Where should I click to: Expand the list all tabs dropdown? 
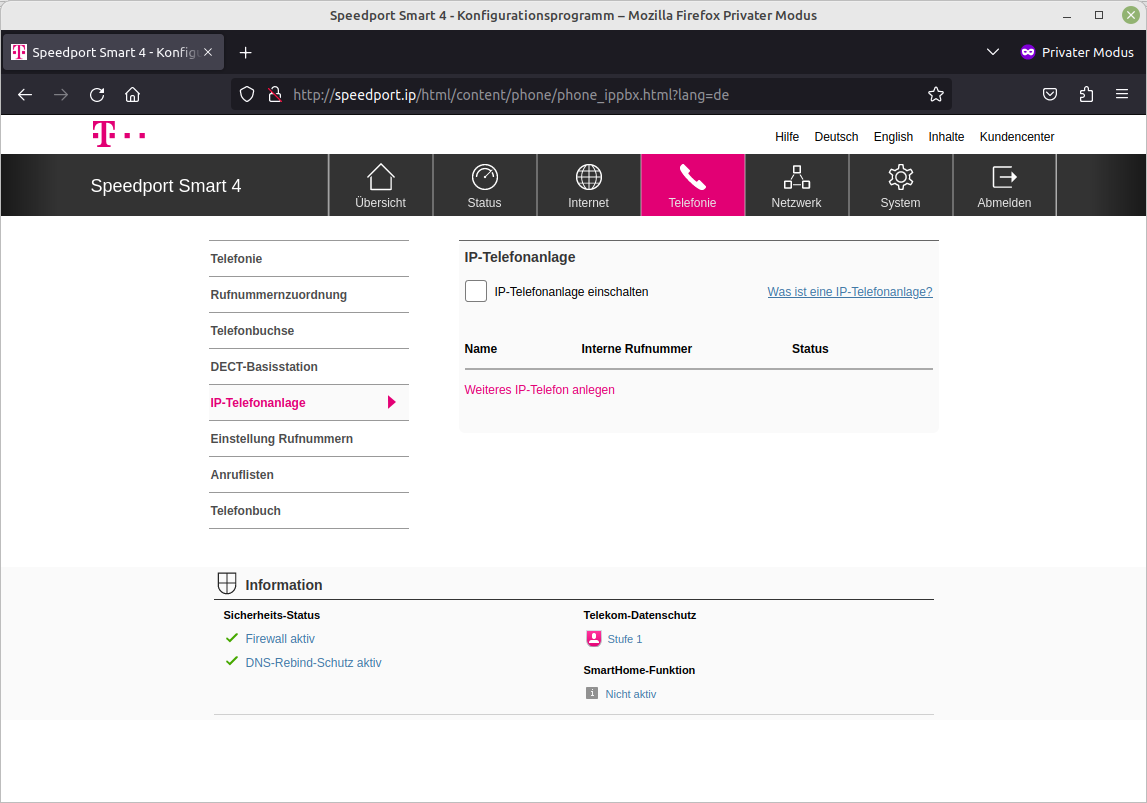[993, 52]
